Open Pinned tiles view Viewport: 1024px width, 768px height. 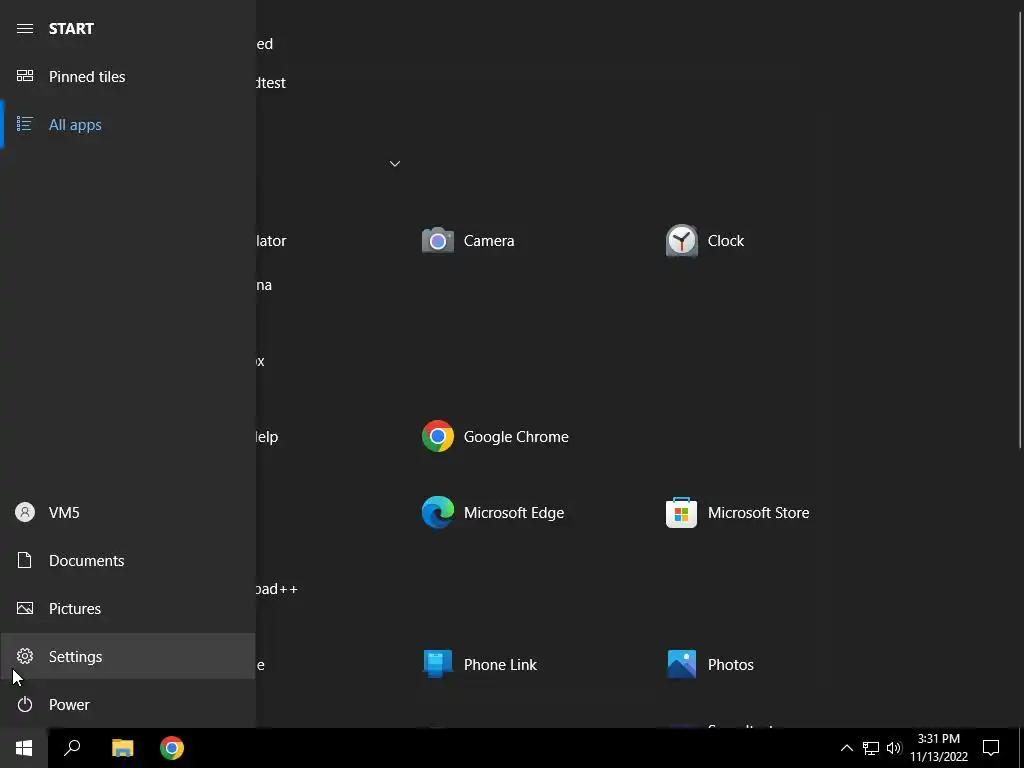[128, 76]
